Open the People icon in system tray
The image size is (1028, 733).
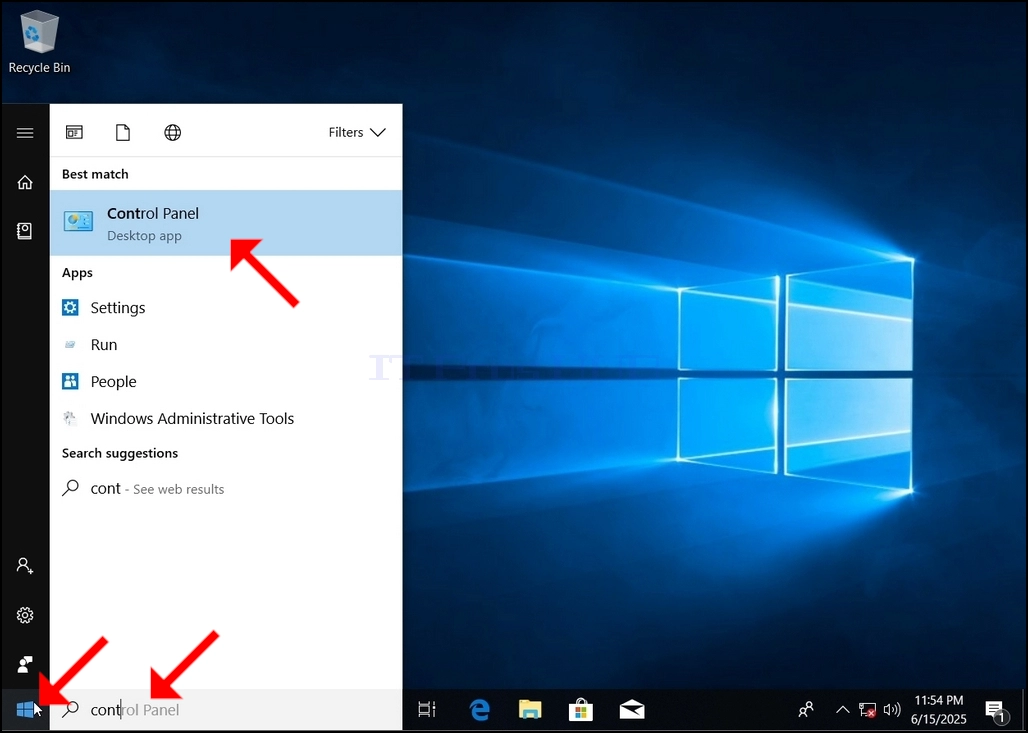[806, 709]
